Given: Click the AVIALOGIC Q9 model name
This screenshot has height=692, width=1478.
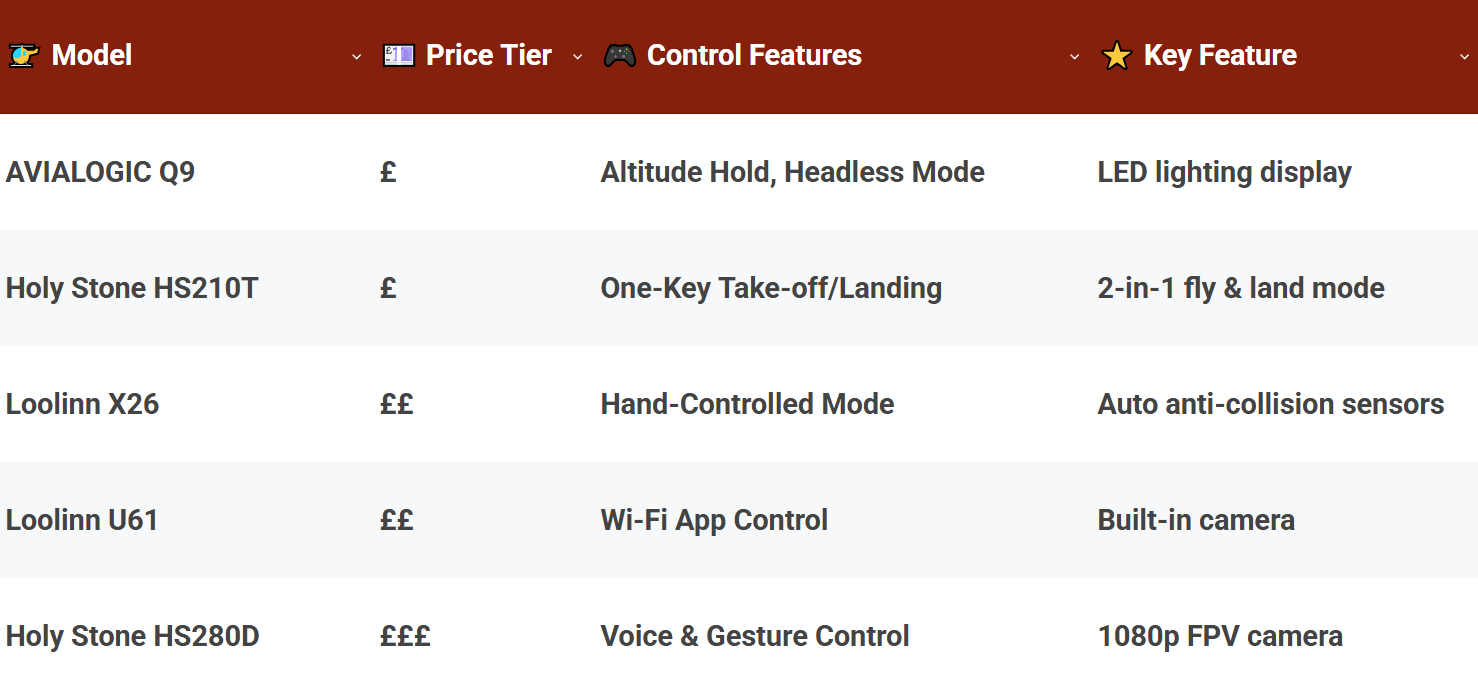Looking at the screenshot, I should pyautogui.click(x=101, y=172).
